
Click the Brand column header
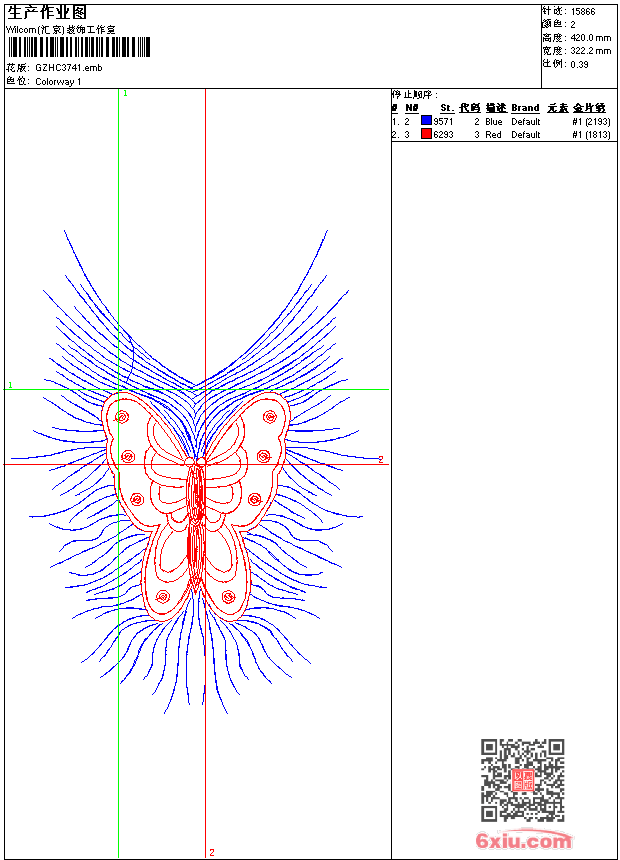coord(525,108)
